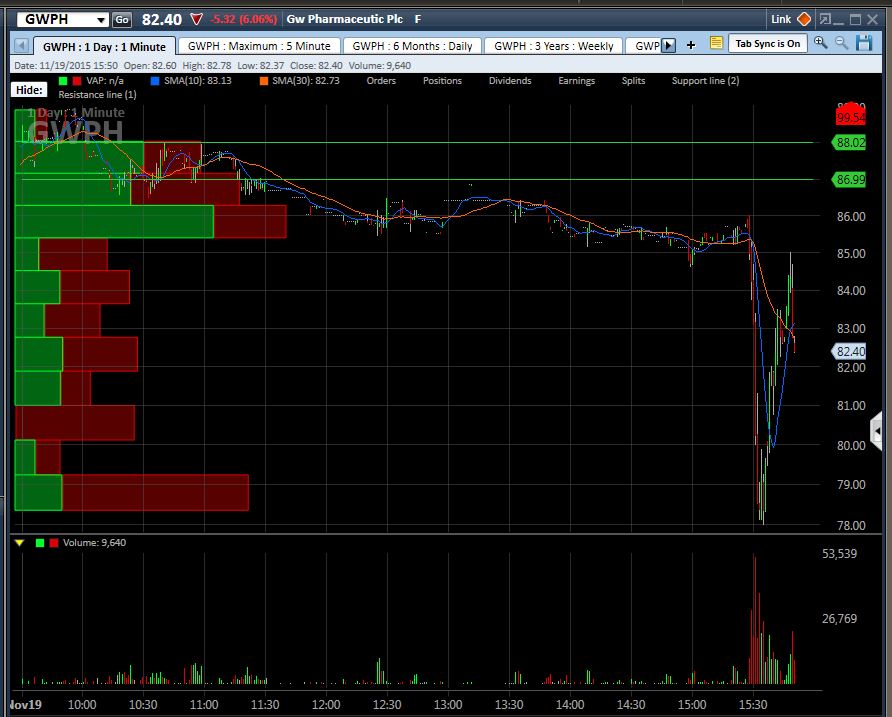
Task: Pop out the chart window with arrow icon
Action: click(x=825, y=19)
